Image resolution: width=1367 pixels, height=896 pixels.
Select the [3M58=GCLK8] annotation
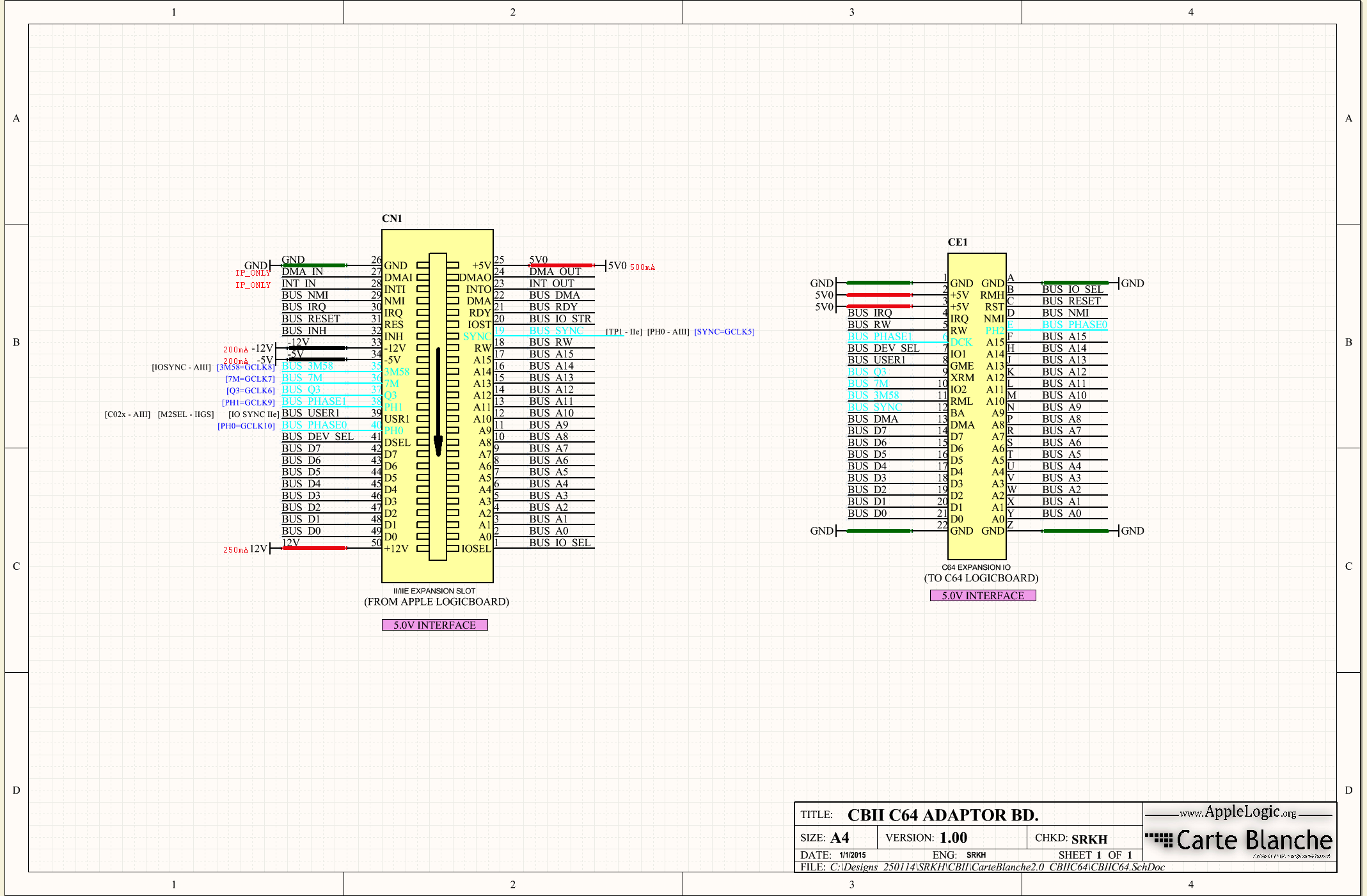[x=246, y=367]
